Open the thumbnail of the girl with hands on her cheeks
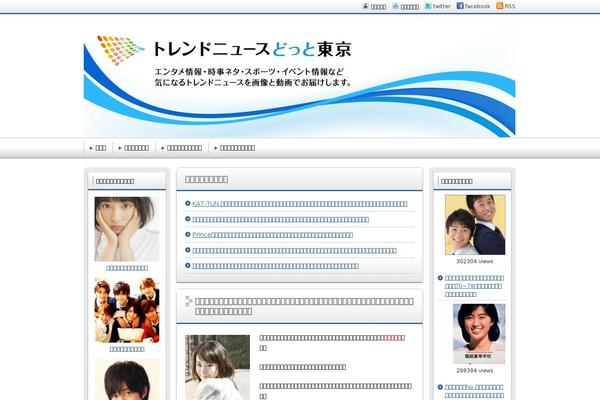 point(127,229)
